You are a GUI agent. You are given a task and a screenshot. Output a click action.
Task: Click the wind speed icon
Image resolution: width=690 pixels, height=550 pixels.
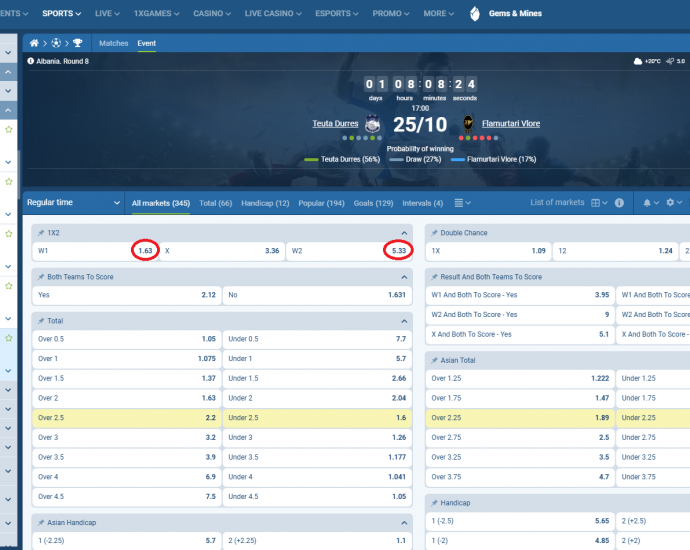[670, 61]
